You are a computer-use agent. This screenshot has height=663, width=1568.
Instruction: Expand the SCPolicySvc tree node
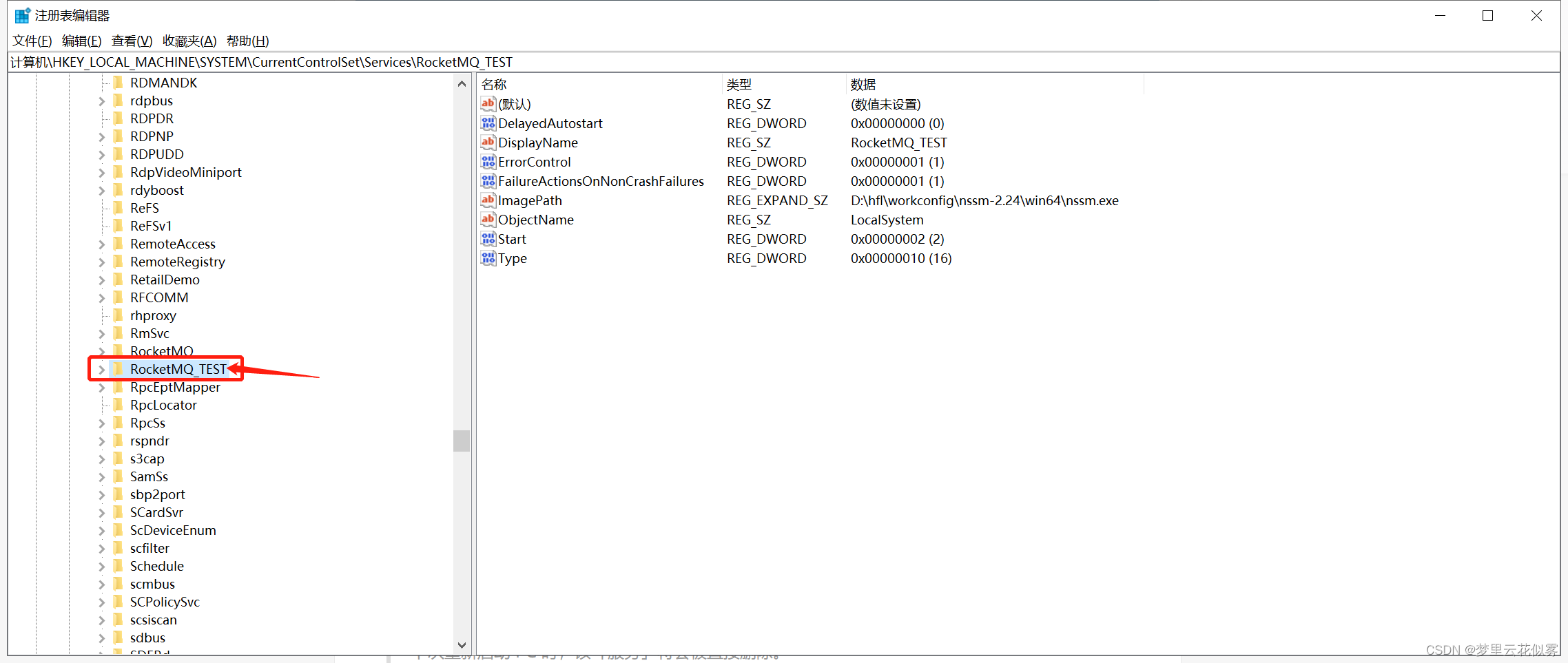pyautogui.click(x=102, y=602)
